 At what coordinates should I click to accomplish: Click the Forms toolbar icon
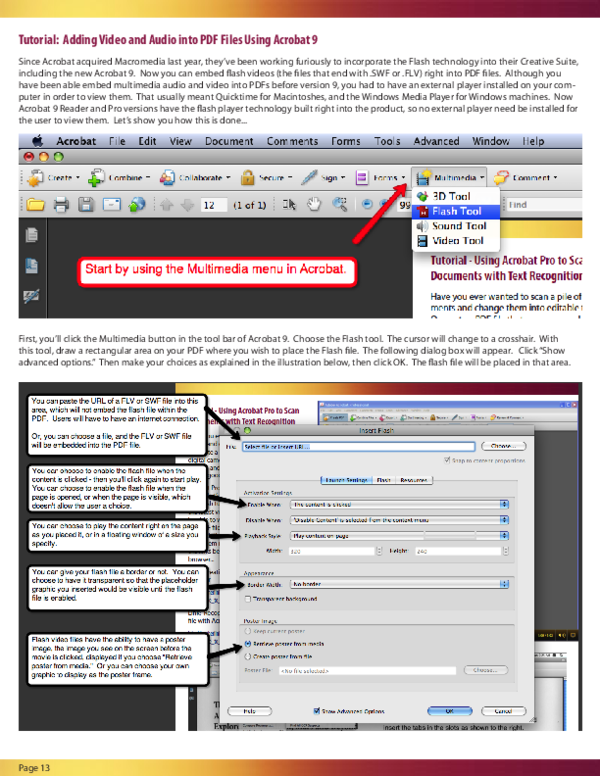click(362, 178)
